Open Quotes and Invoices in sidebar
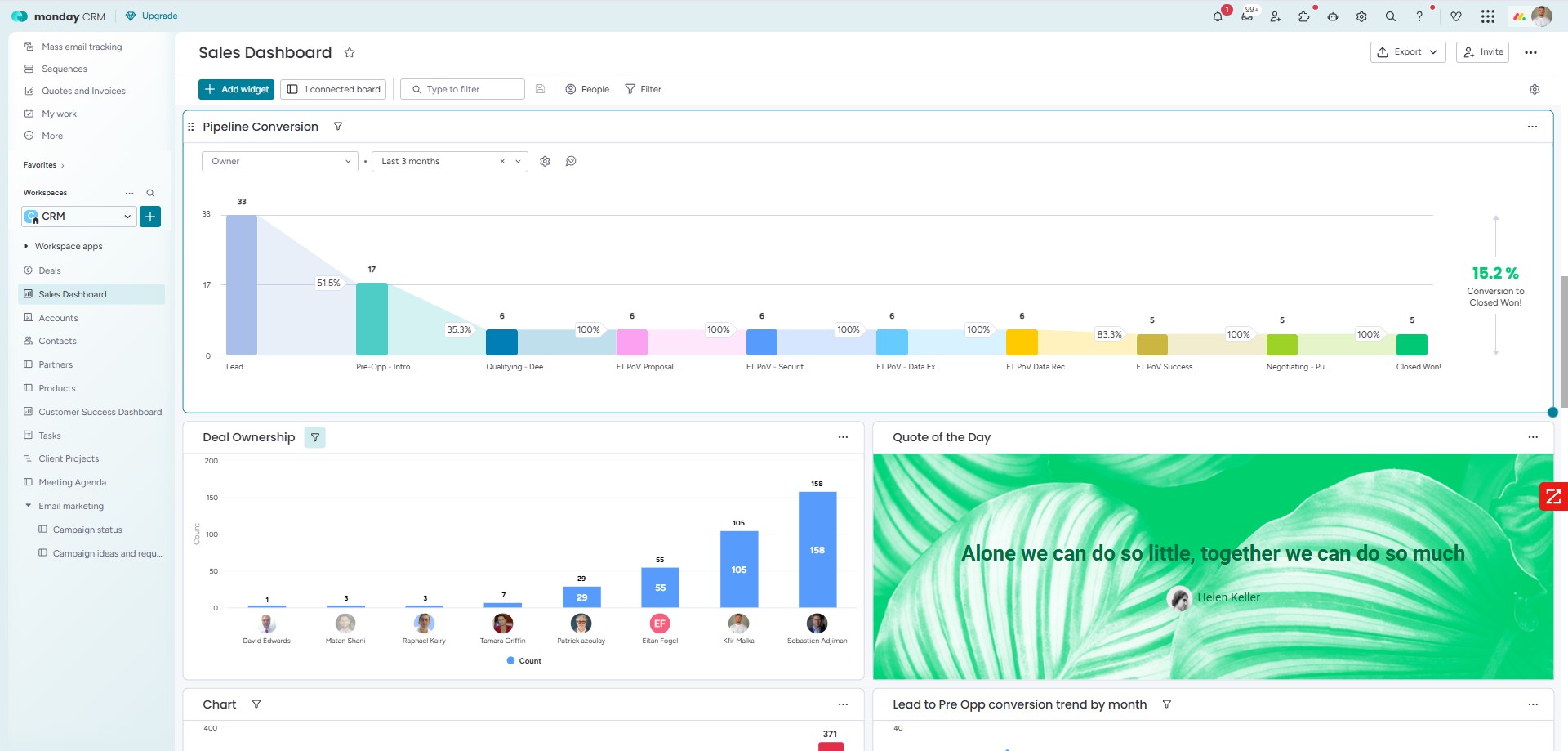This screenshot has width=1568, height=751. tap(83, 91)
